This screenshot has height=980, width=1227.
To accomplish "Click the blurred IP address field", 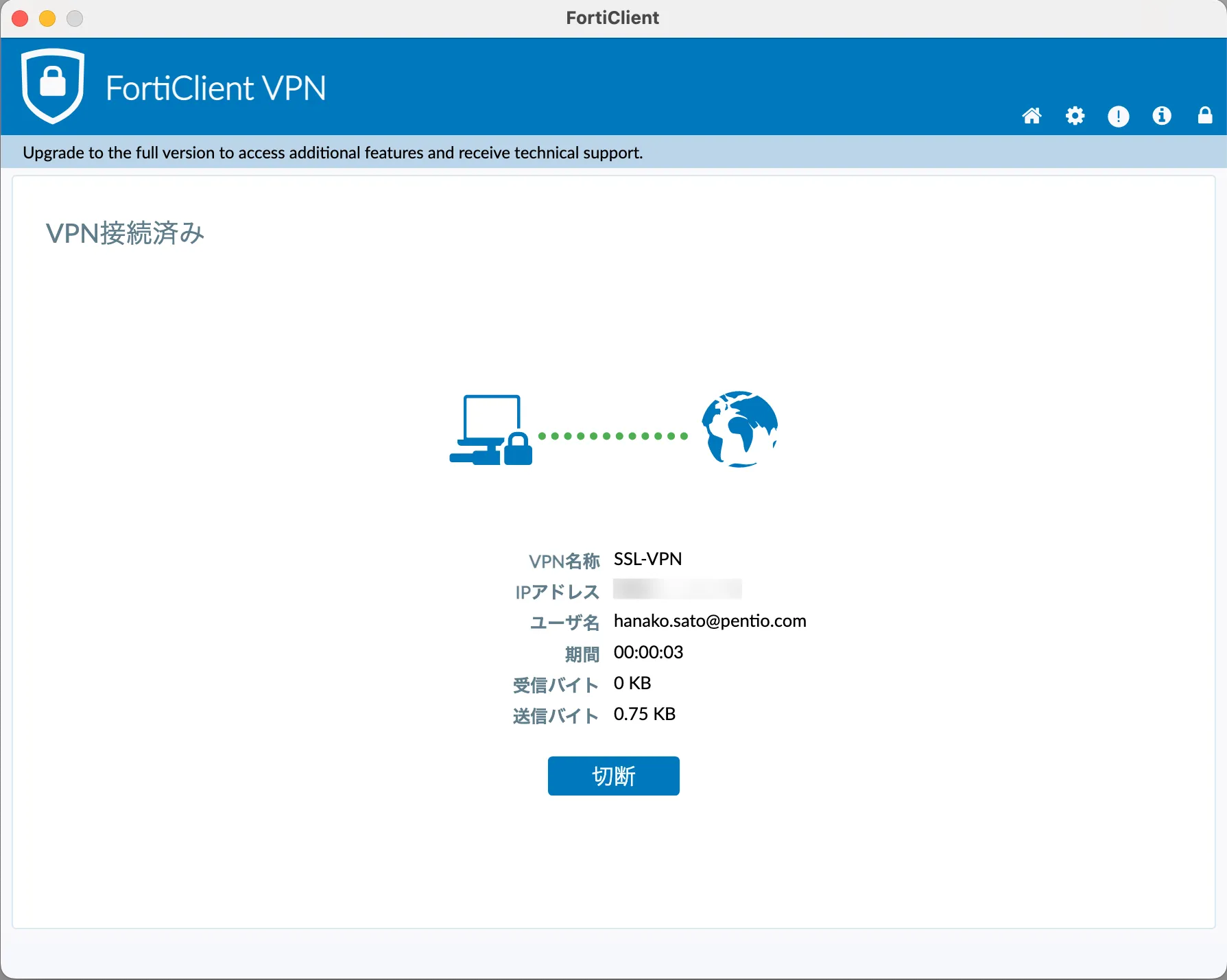I will click(x=677, y=589).
